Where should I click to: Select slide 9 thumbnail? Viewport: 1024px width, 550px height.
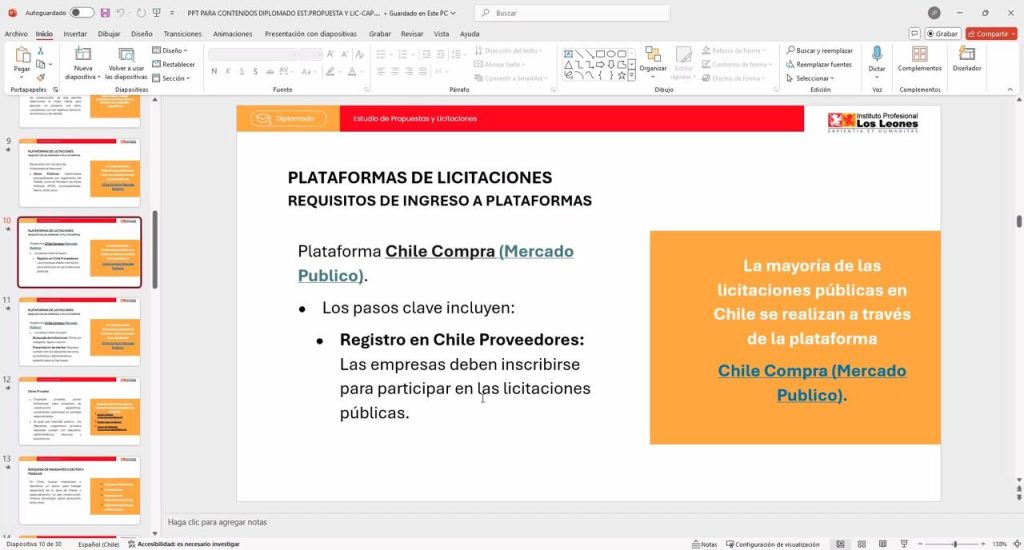coord(79,172)
